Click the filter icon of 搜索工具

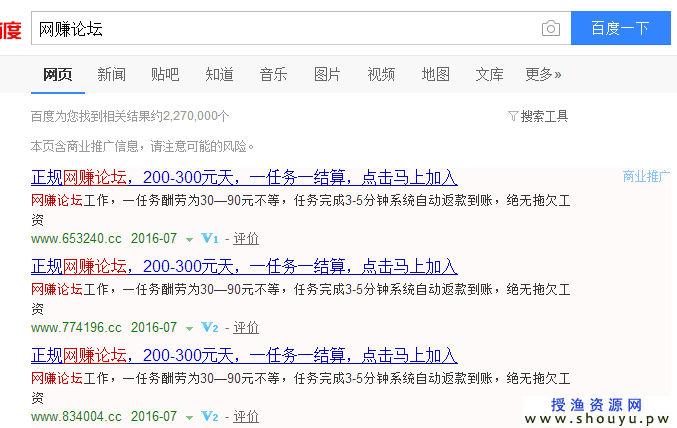click(513, 116)
